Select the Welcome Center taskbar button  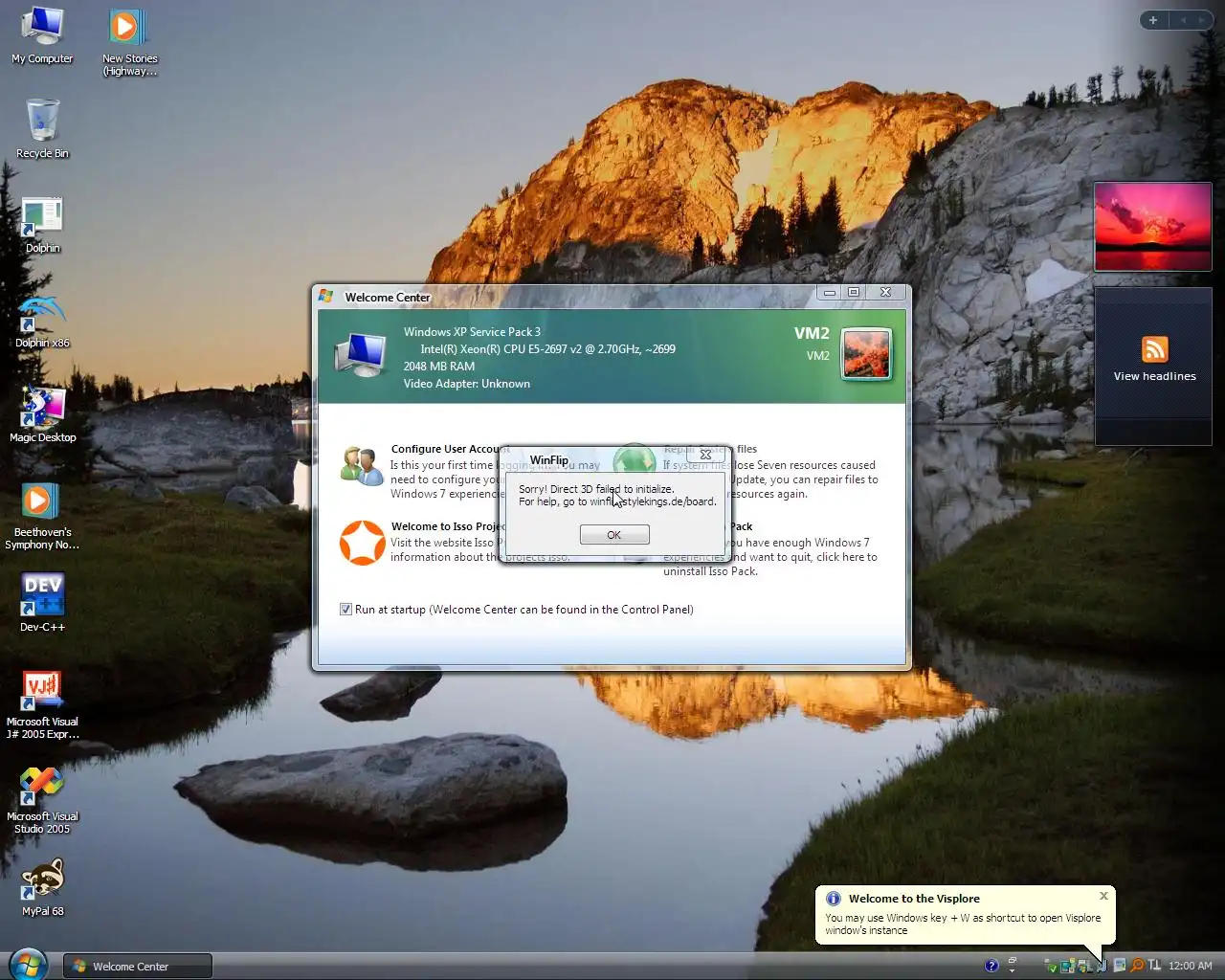pos(138,967)
